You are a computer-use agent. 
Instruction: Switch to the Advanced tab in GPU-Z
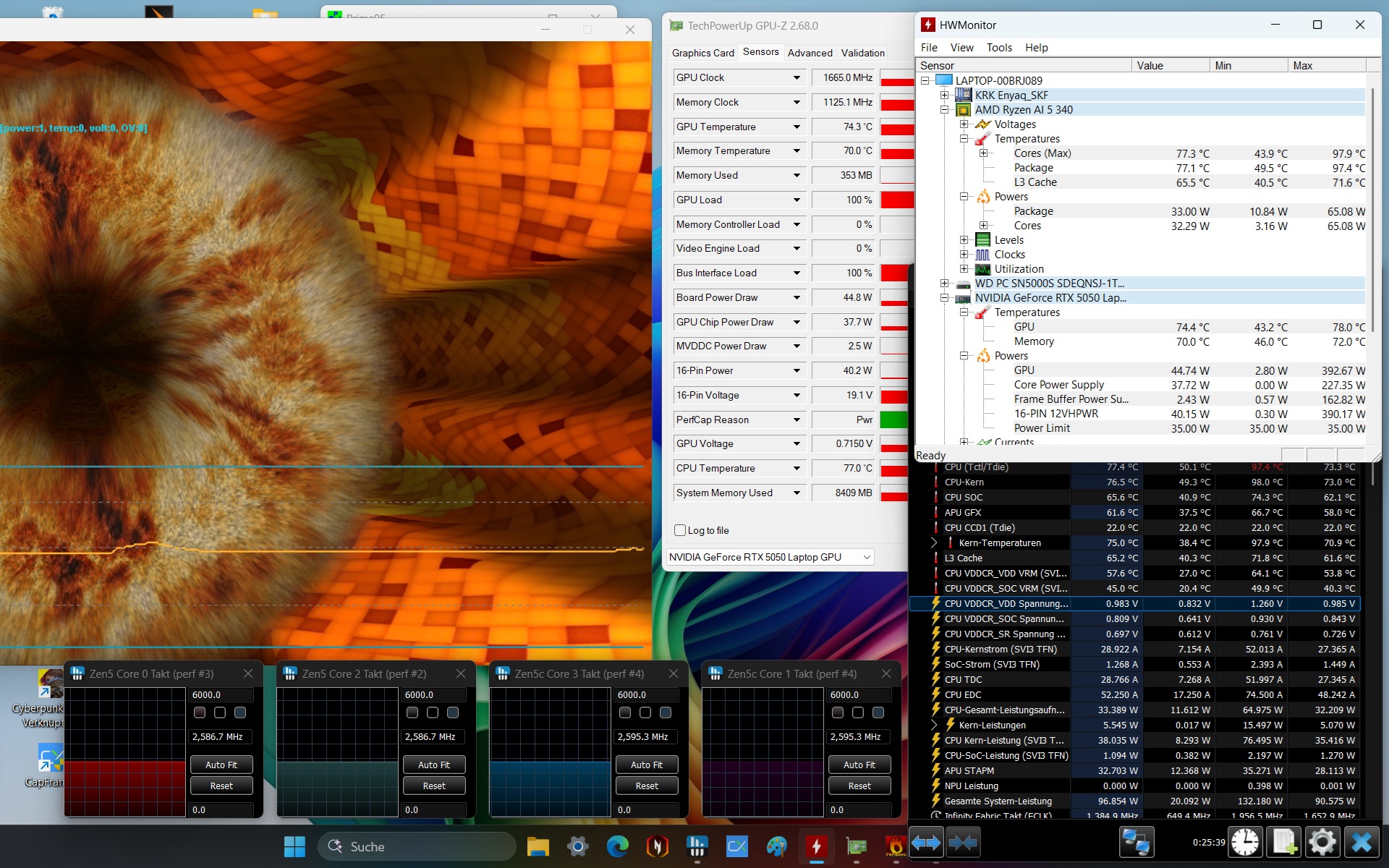[x=810, y=53]
